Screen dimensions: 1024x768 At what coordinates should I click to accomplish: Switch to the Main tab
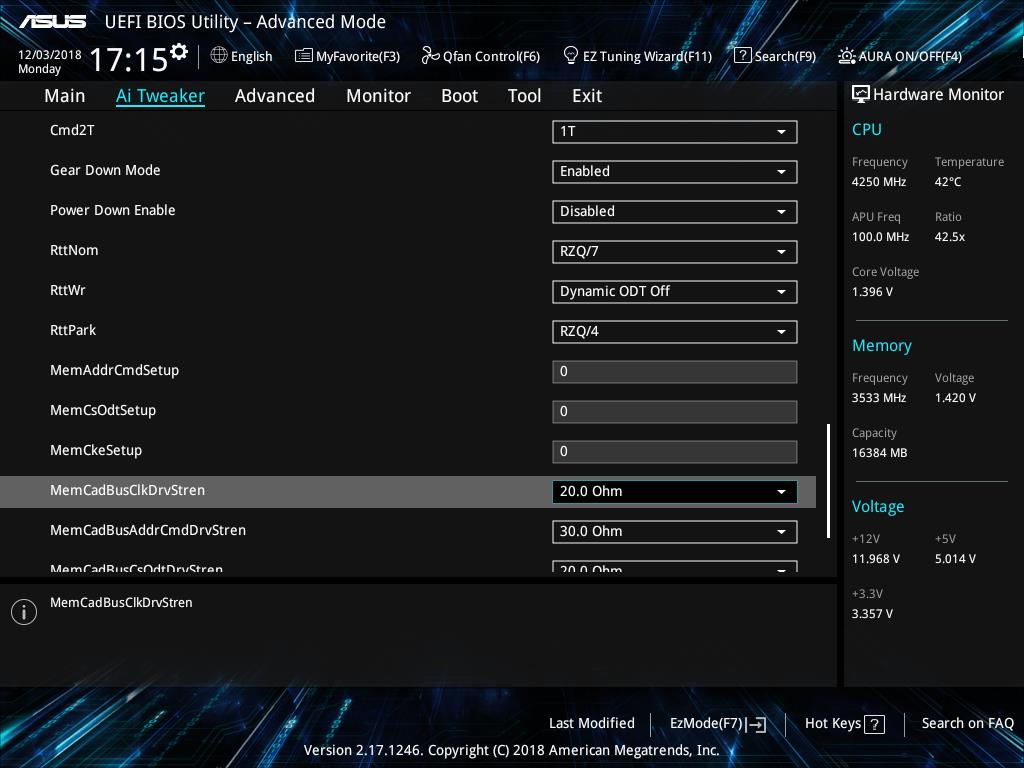click(65, 96)
